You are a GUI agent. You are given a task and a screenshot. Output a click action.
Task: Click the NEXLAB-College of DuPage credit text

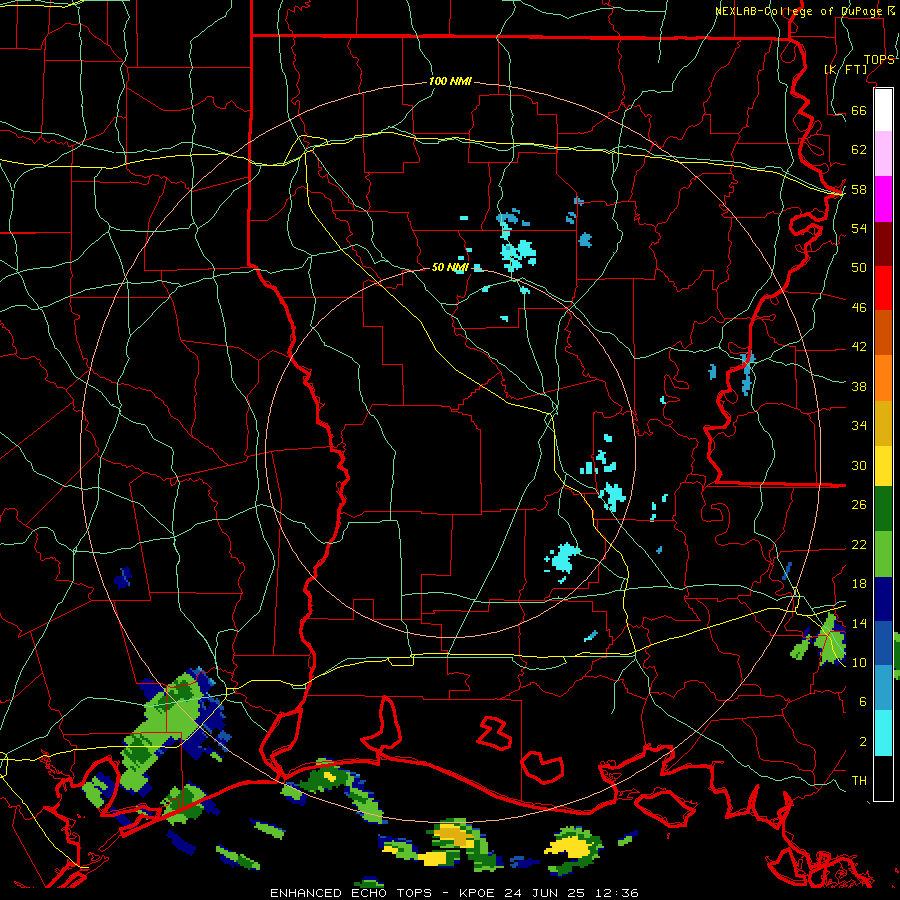click(x=800, y=11)
